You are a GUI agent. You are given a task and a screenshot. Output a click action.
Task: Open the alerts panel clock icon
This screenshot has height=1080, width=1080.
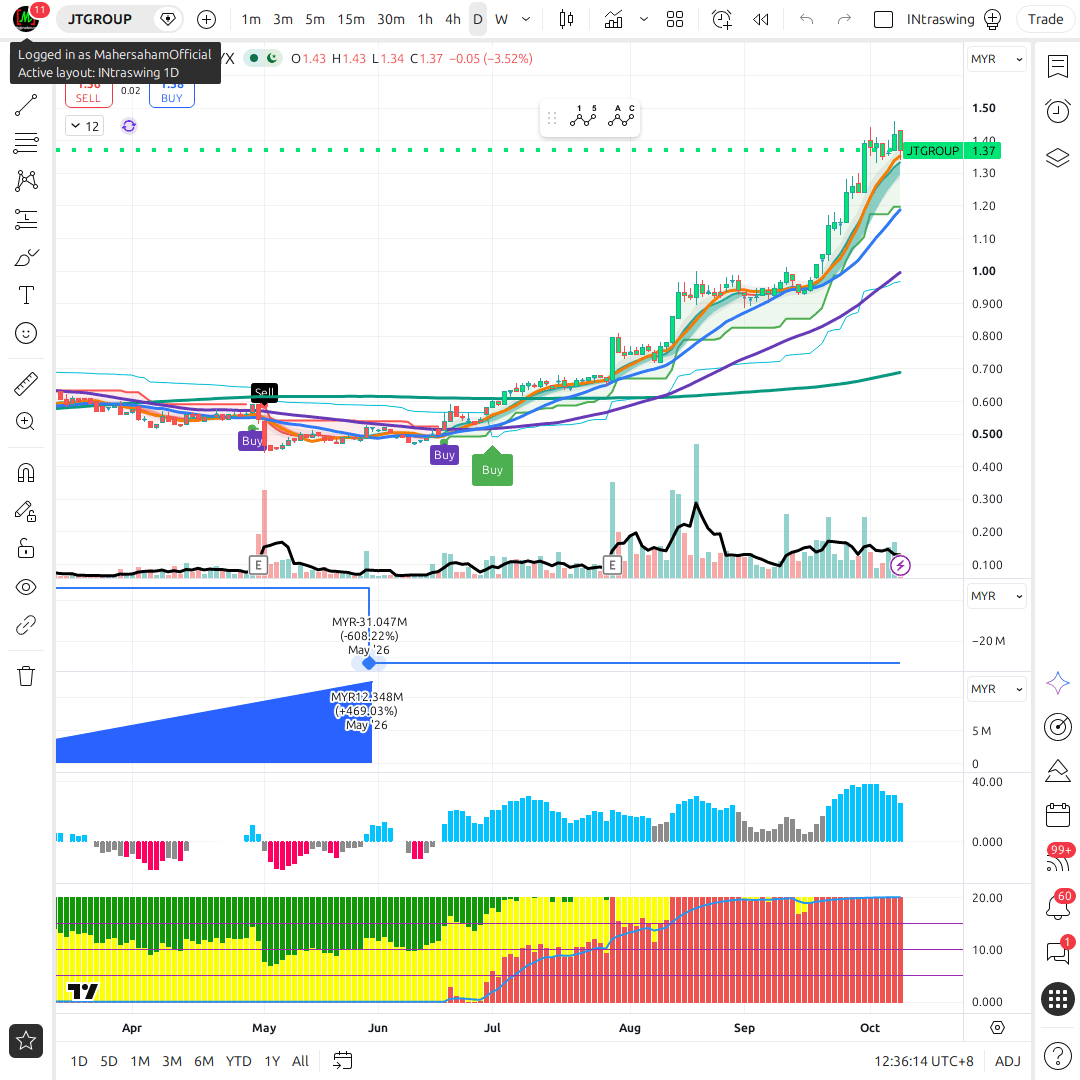[1058, 111]
